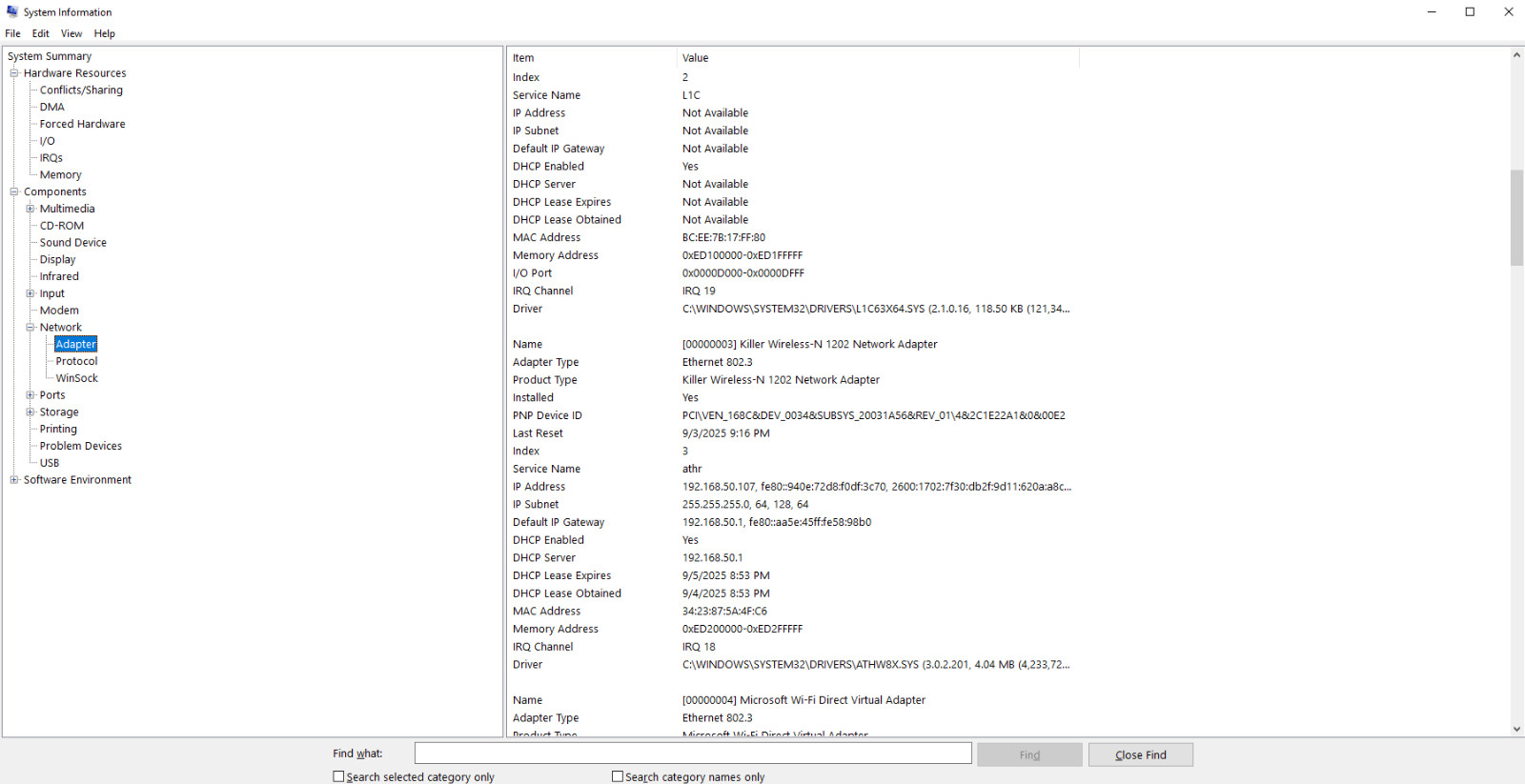Collapse the Components tree node
Image resolution: width=1525 pixels, height=784 pixels.
tap(14, 191)
